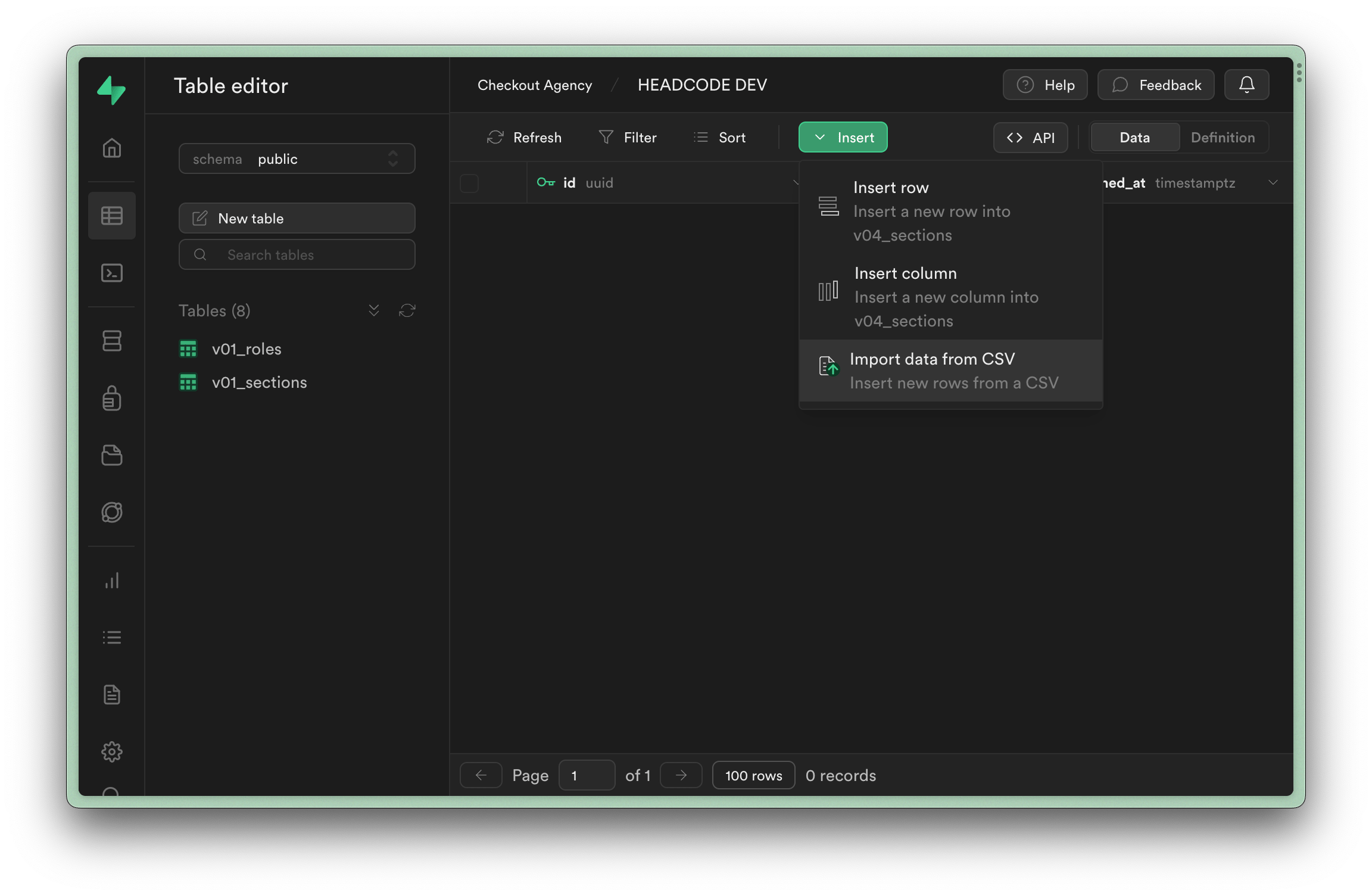The width and height of the screenshot is (1372, 896).
Task: Open the Database icon in sidebar
Action: click(x=112, y=341)
